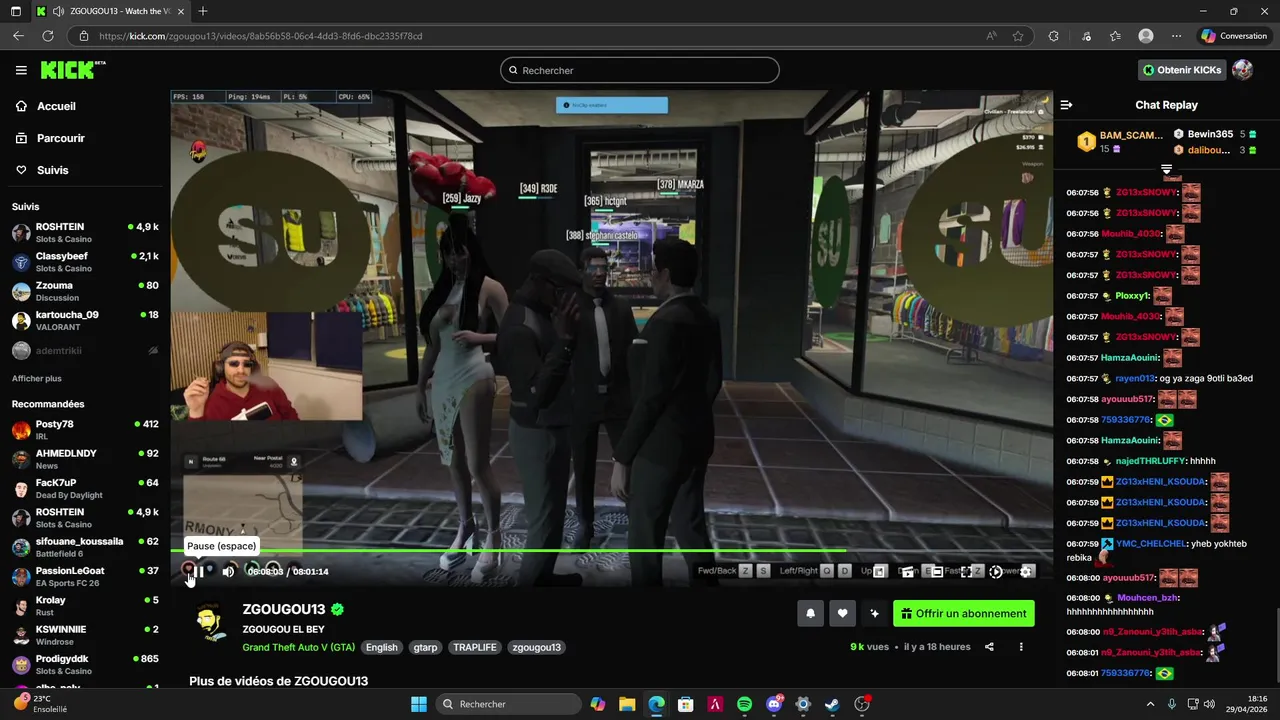Reload the page with refresh icon
Viewport: 1280px width, 720px height.
pos(47,36)
